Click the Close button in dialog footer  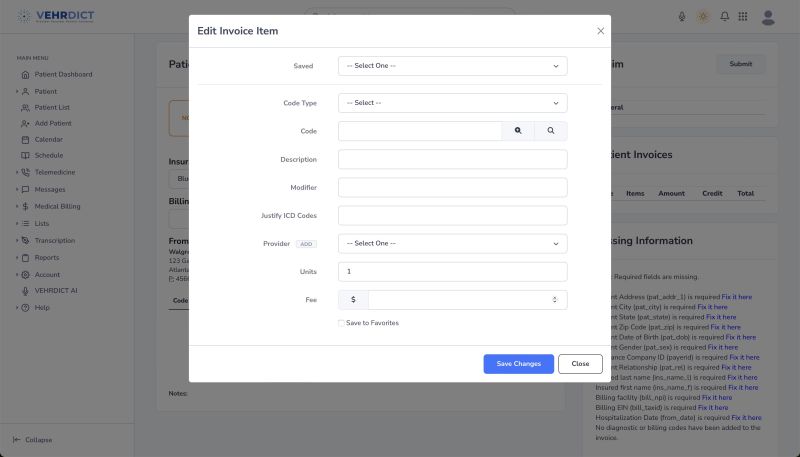580,364
